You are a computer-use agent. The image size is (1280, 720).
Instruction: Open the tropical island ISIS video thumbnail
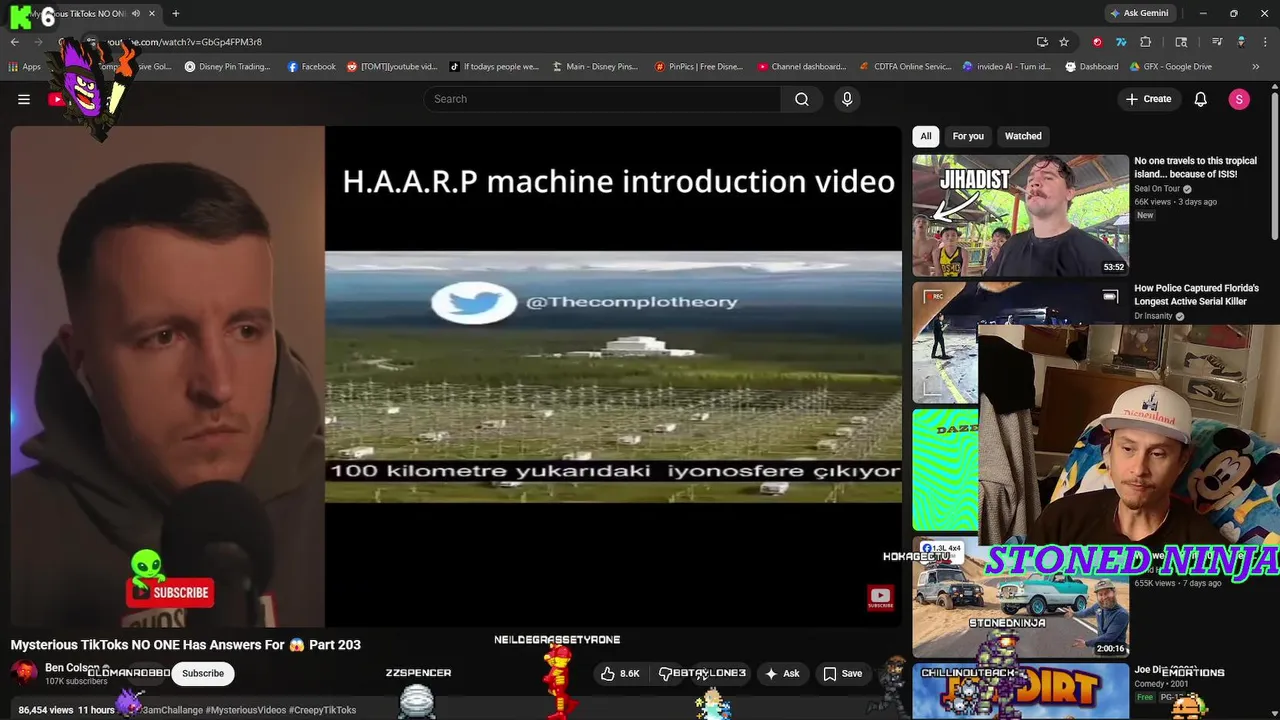pyautogui.click(x=1020, y=215)
